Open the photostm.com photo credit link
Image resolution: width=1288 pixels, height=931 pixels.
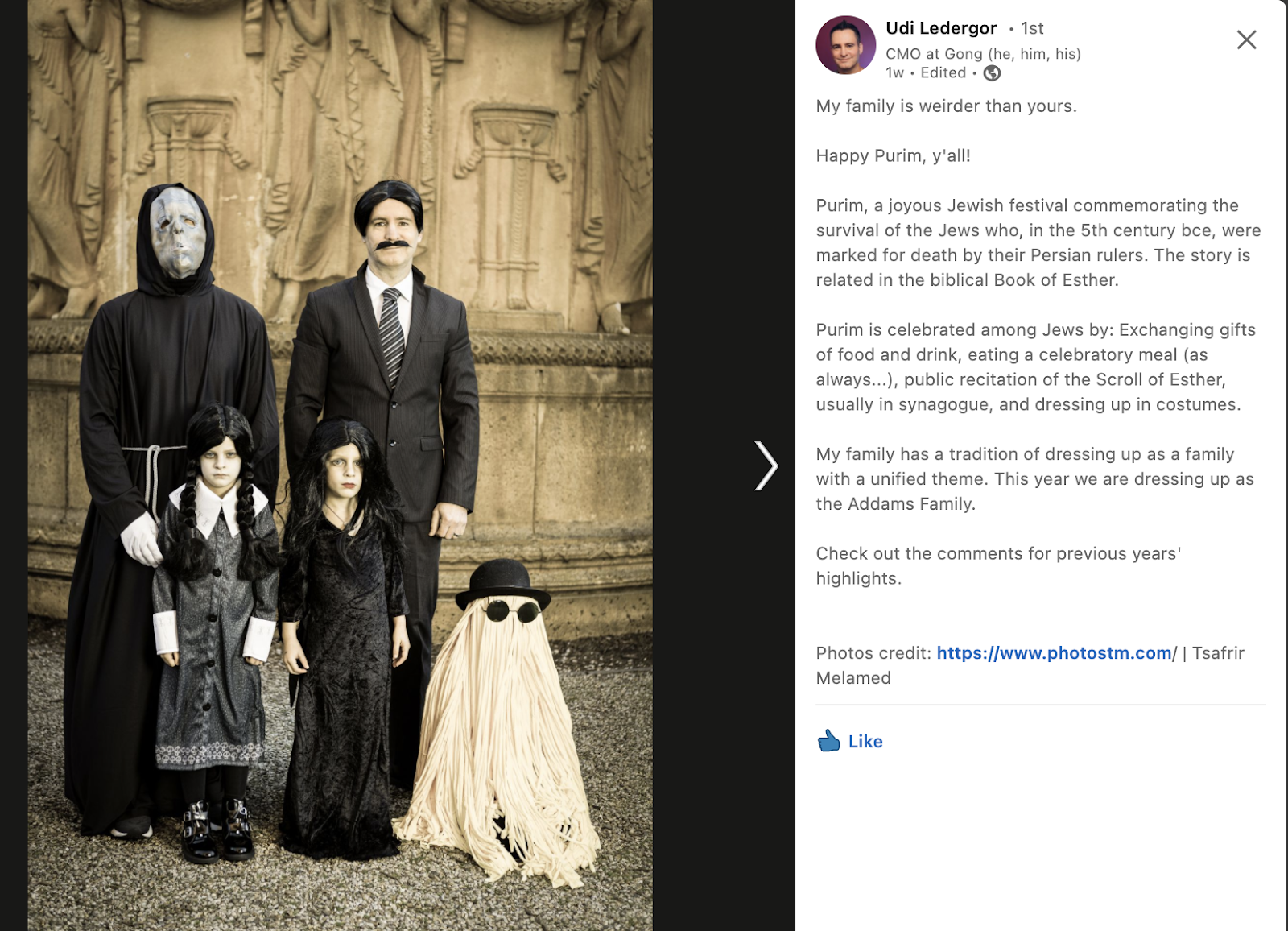point(1056,653)
